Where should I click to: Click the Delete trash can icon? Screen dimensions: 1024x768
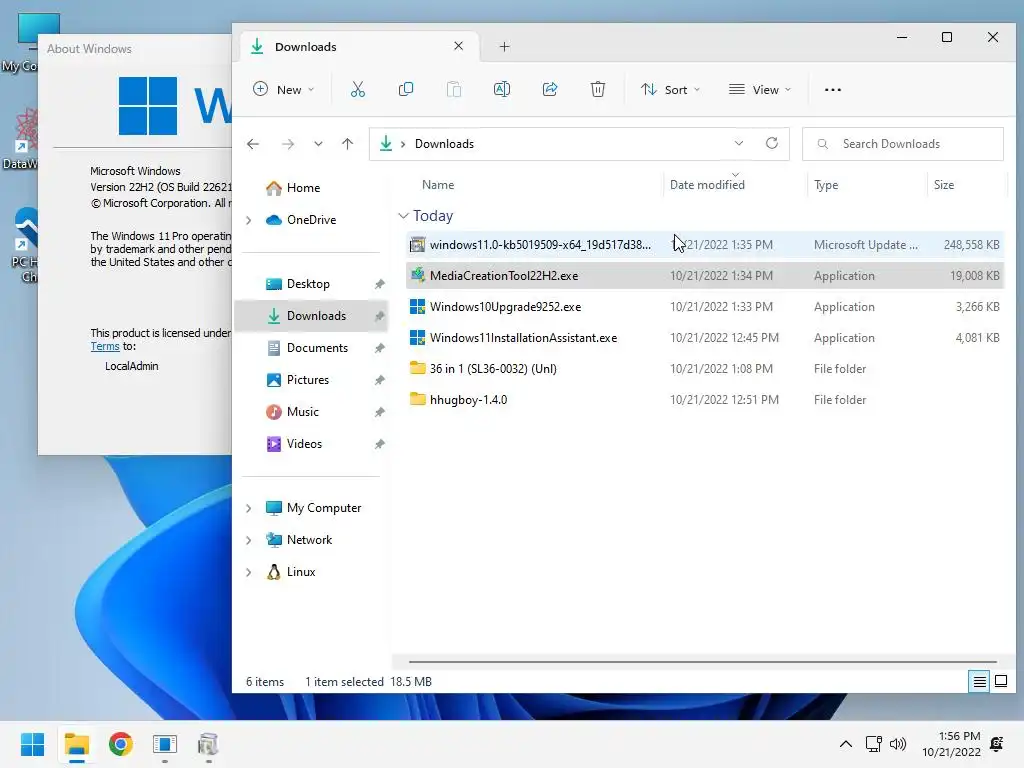(x=598, y=89)
